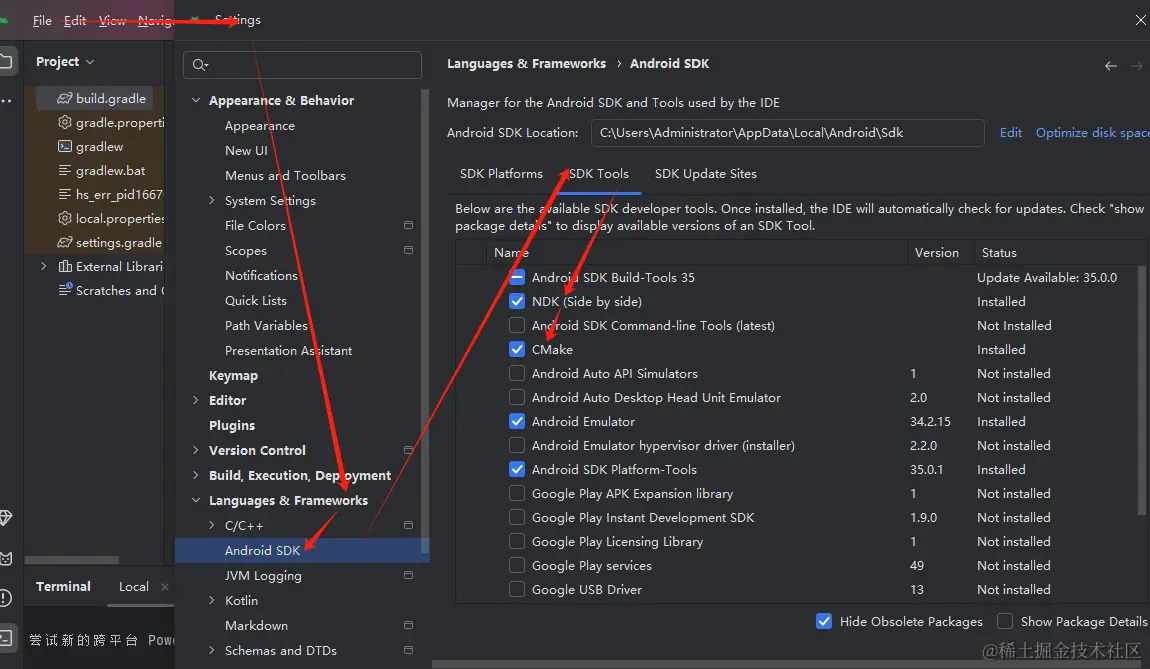Click the local.properties file icon

pyautogui.click(x=65, y=218)
